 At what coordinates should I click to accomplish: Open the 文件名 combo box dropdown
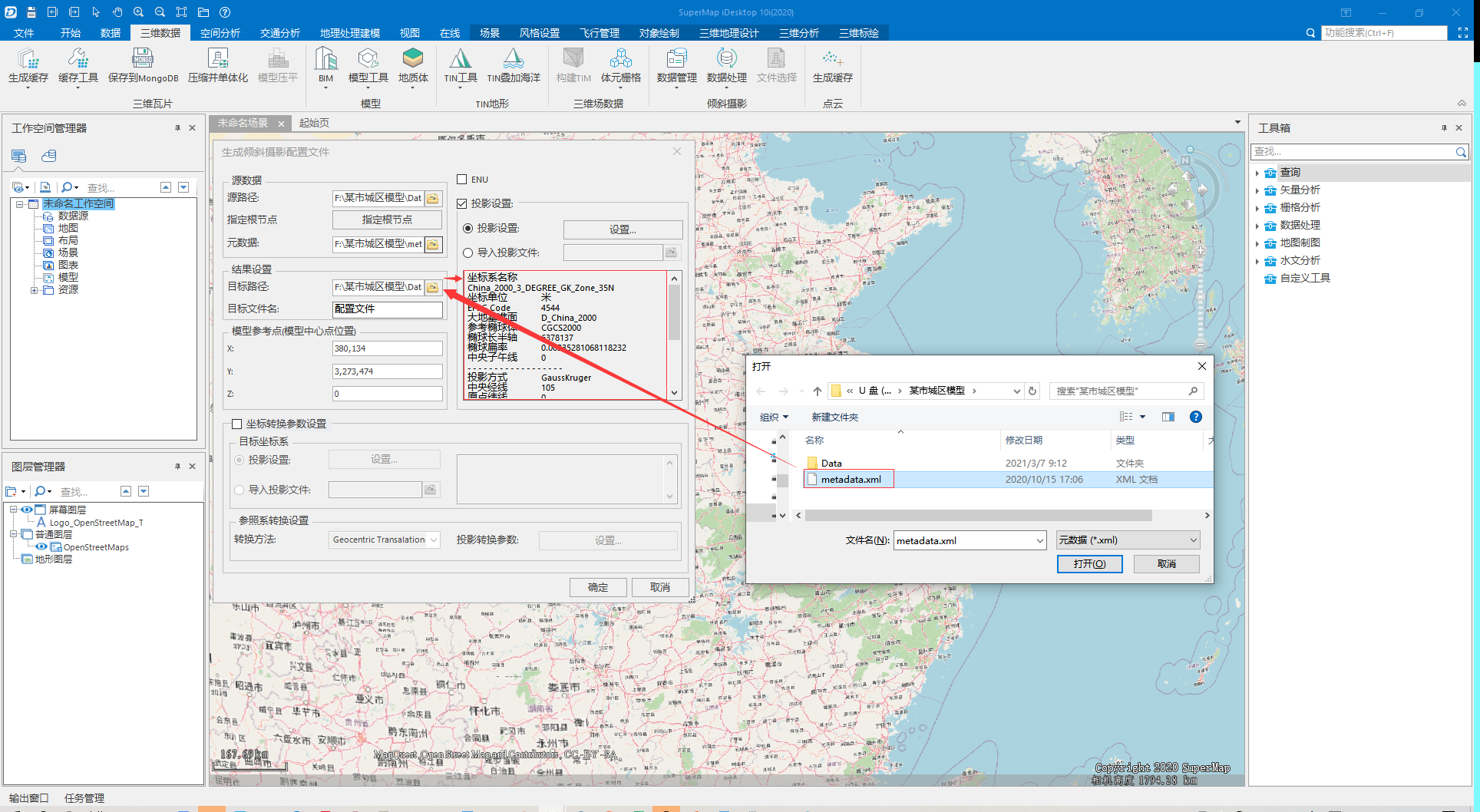(1039, 541)
